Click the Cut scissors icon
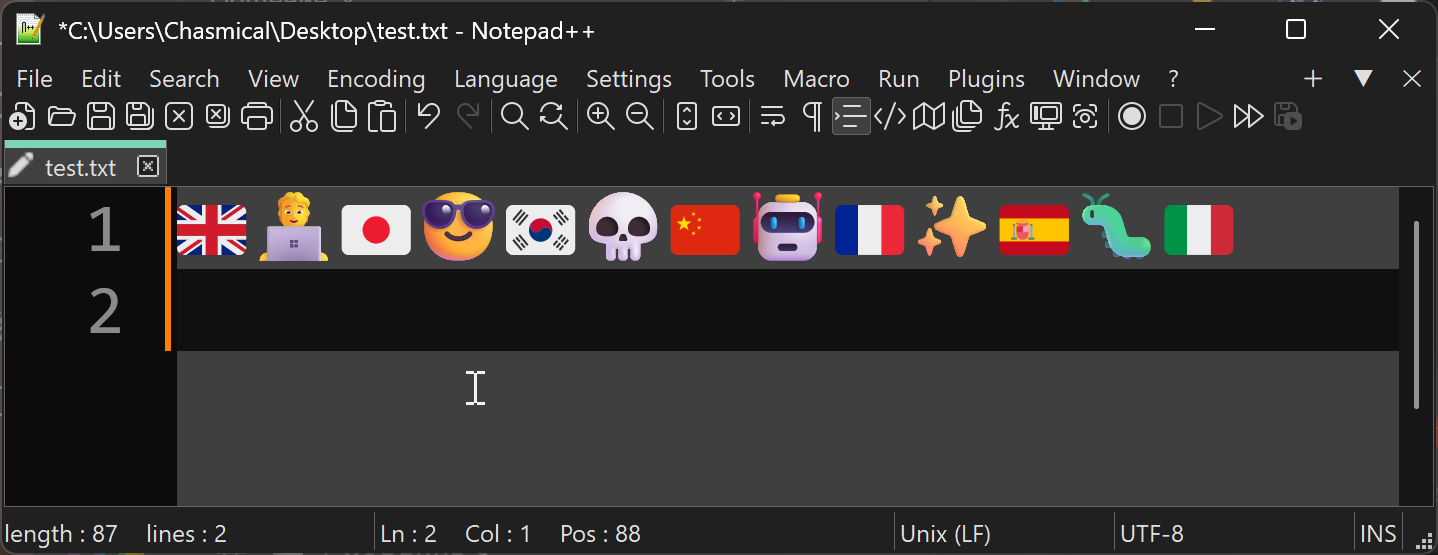The height and width of the screenshot is (555, 1438). (304, 117)
